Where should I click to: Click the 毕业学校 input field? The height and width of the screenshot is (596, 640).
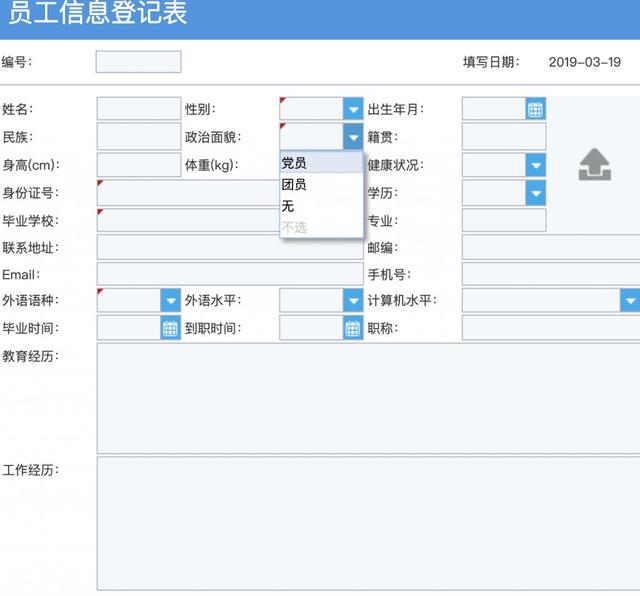coord(189,220)
